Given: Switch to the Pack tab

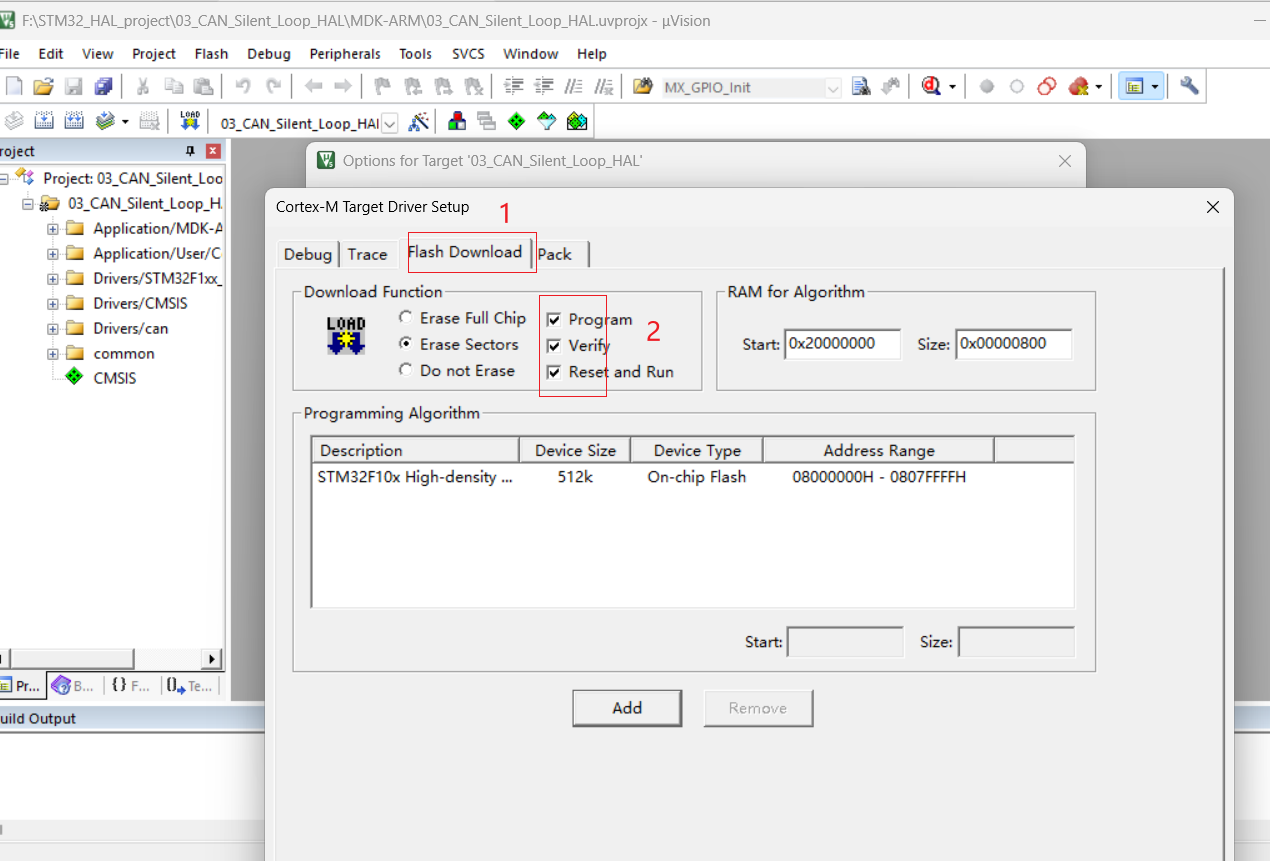Looking at the screenshot, I should tap(556, 254).
